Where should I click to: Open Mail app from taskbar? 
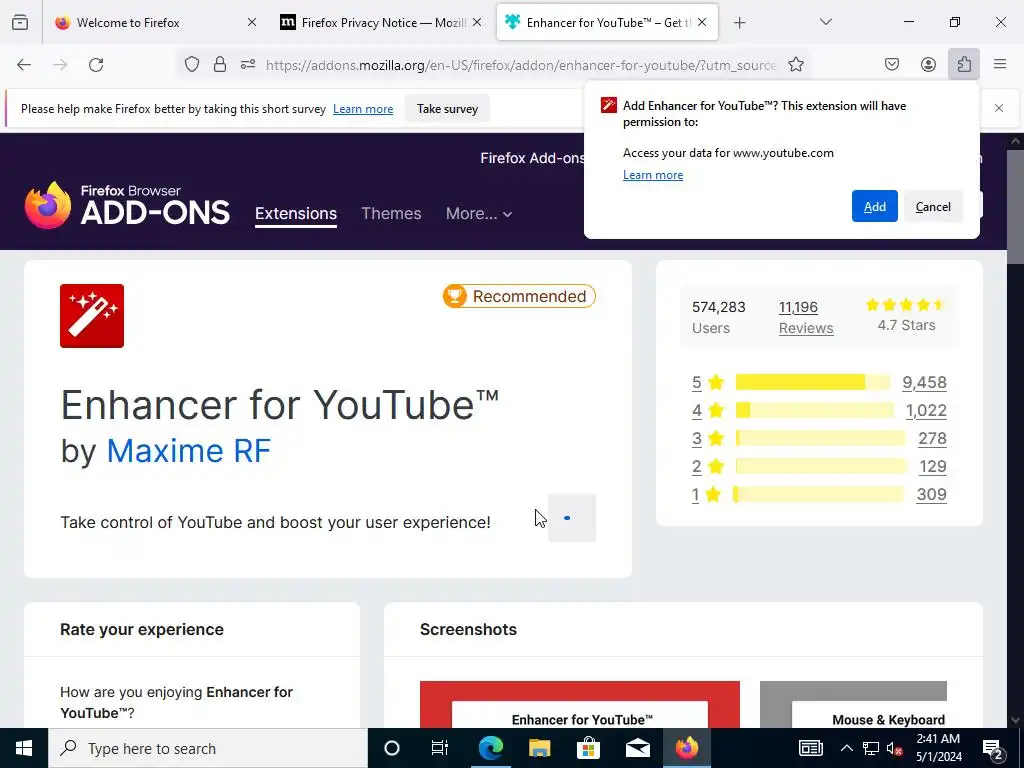637,748
